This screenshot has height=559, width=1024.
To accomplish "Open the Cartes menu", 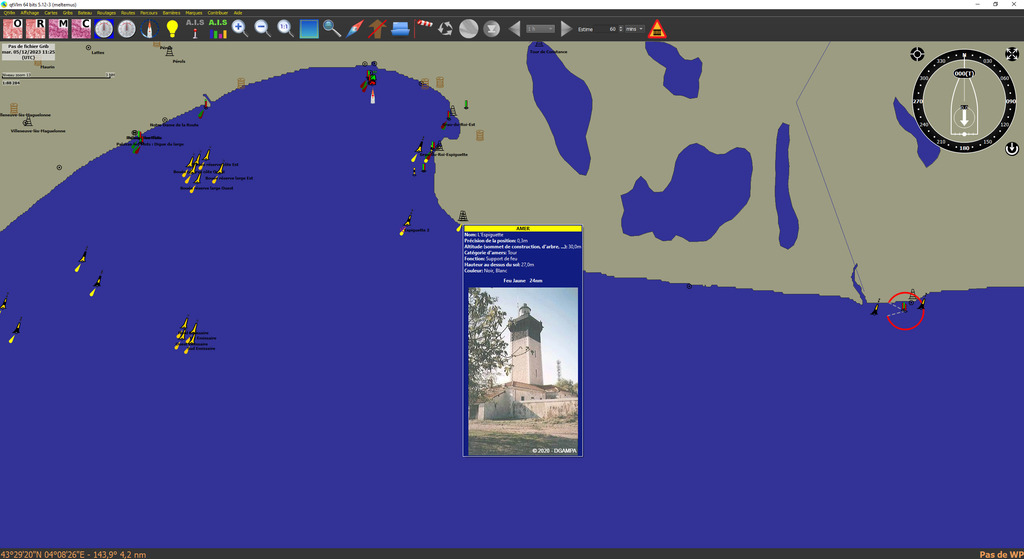I will click(x=50, y=12).
